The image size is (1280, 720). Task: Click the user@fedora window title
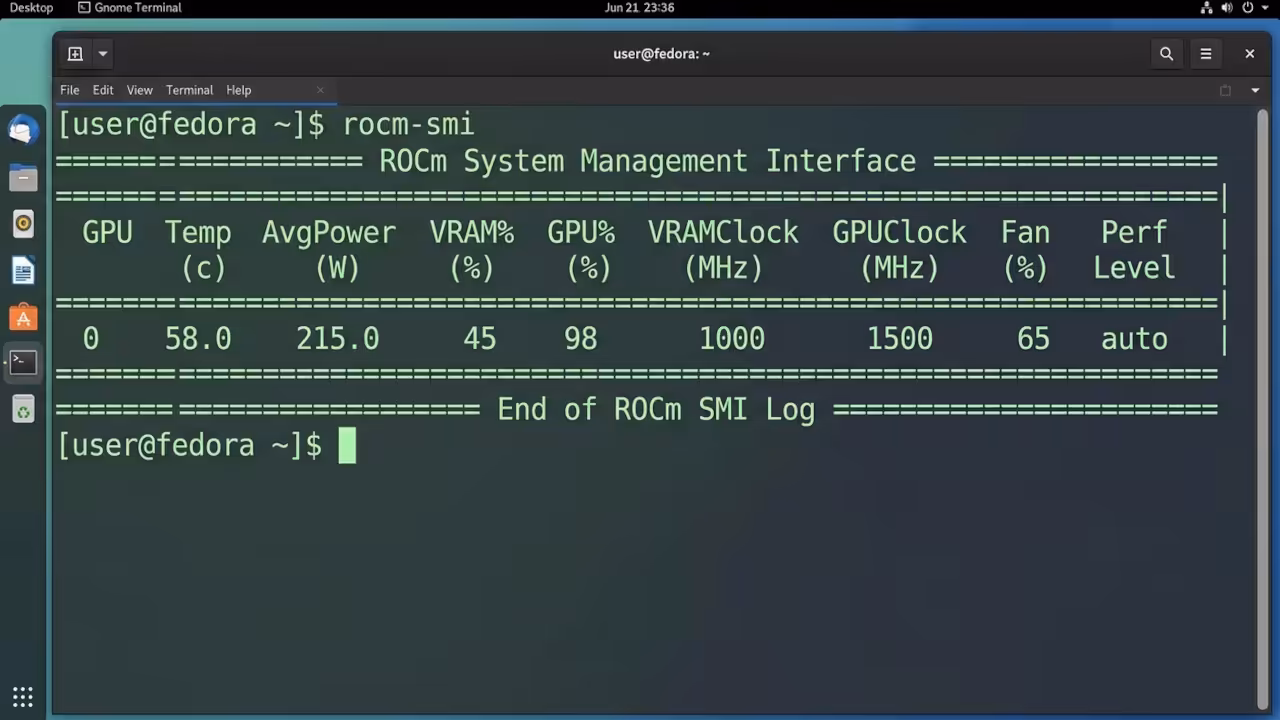tap(661, 54)
